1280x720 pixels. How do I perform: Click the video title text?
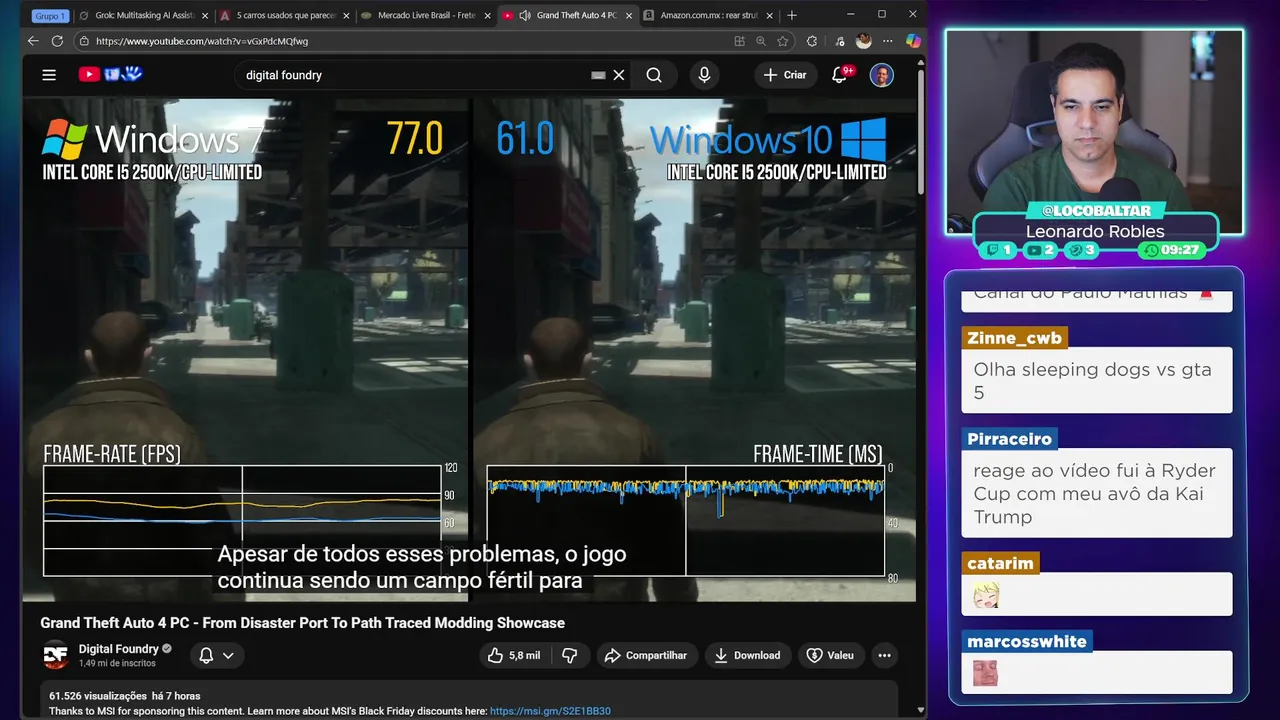(302, 623)
